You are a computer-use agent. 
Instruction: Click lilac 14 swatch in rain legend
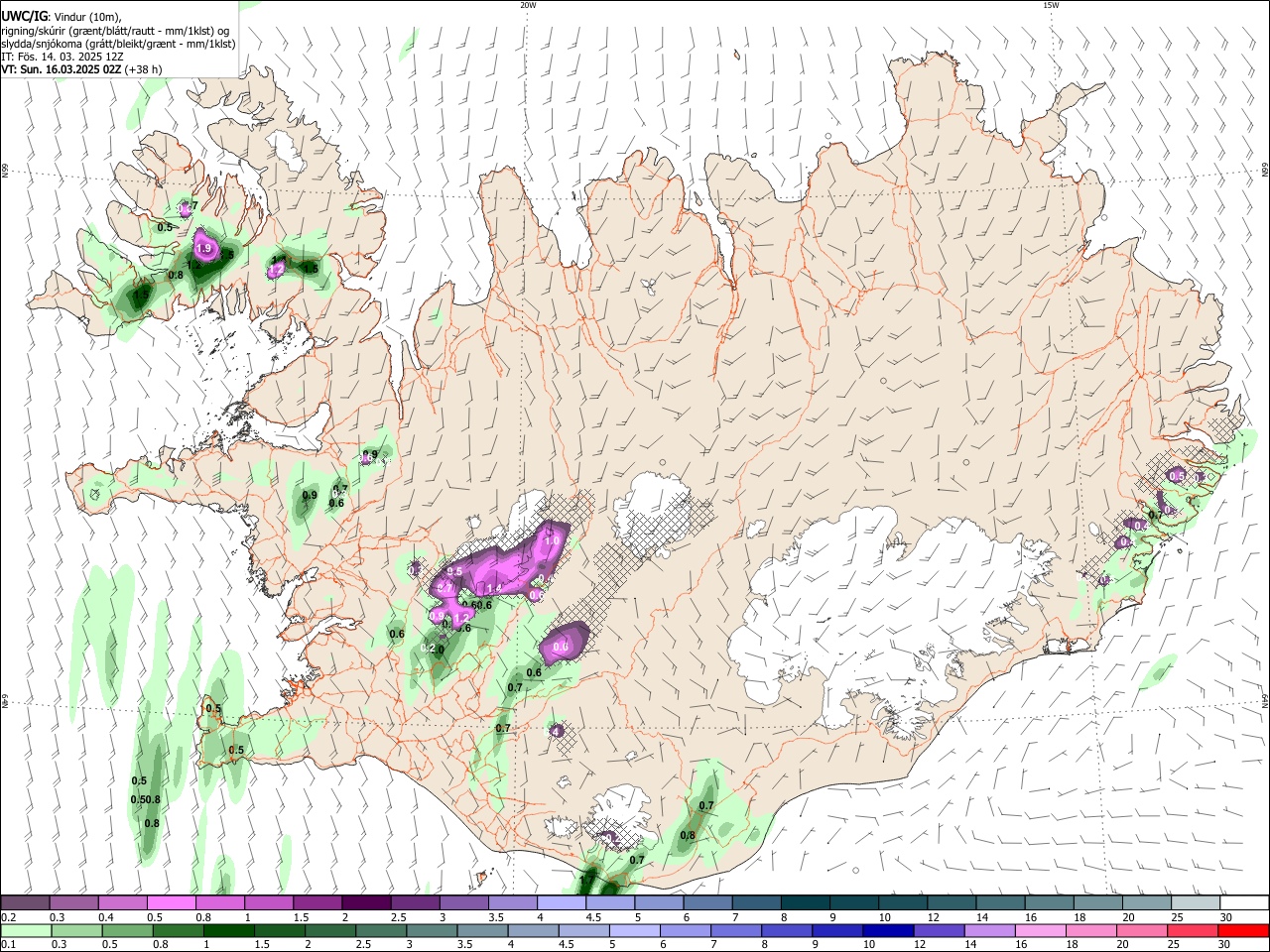990,930
